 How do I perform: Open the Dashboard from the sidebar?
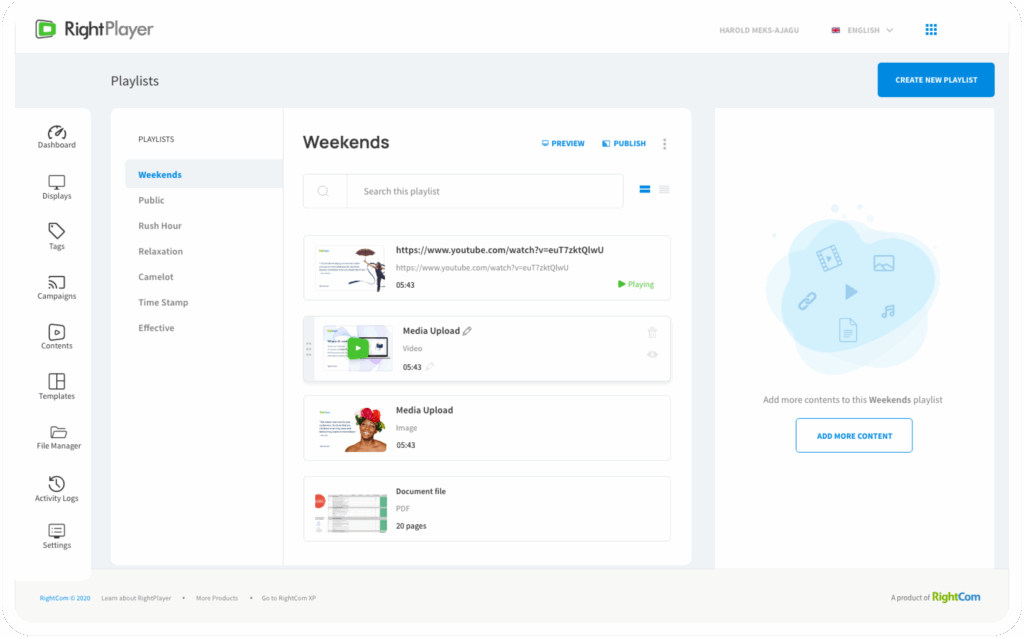pyautogui.click(x=57, y=137)
